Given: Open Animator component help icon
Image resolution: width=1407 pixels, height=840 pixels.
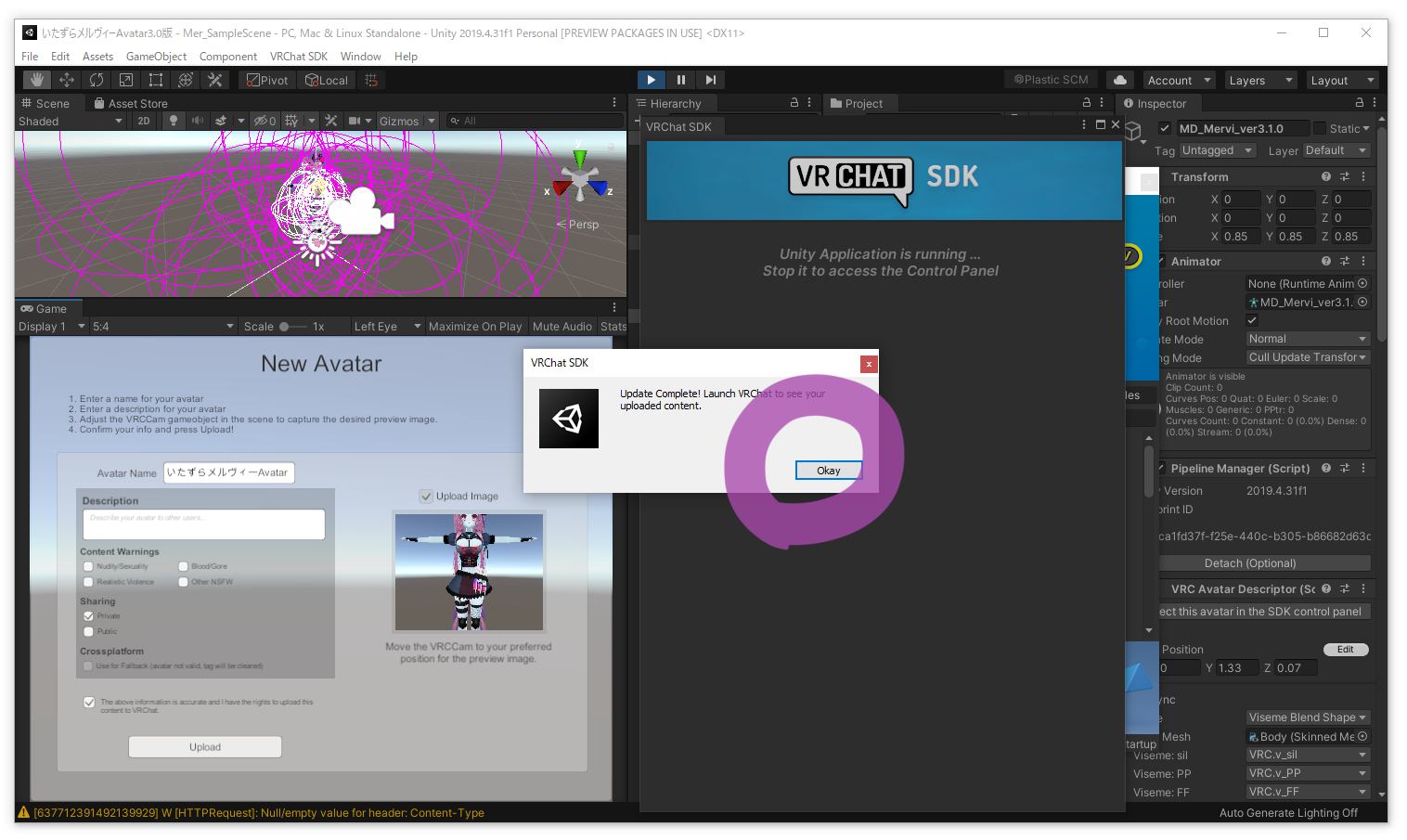Looking at the screenshot, I should [x=1326, y=261].
